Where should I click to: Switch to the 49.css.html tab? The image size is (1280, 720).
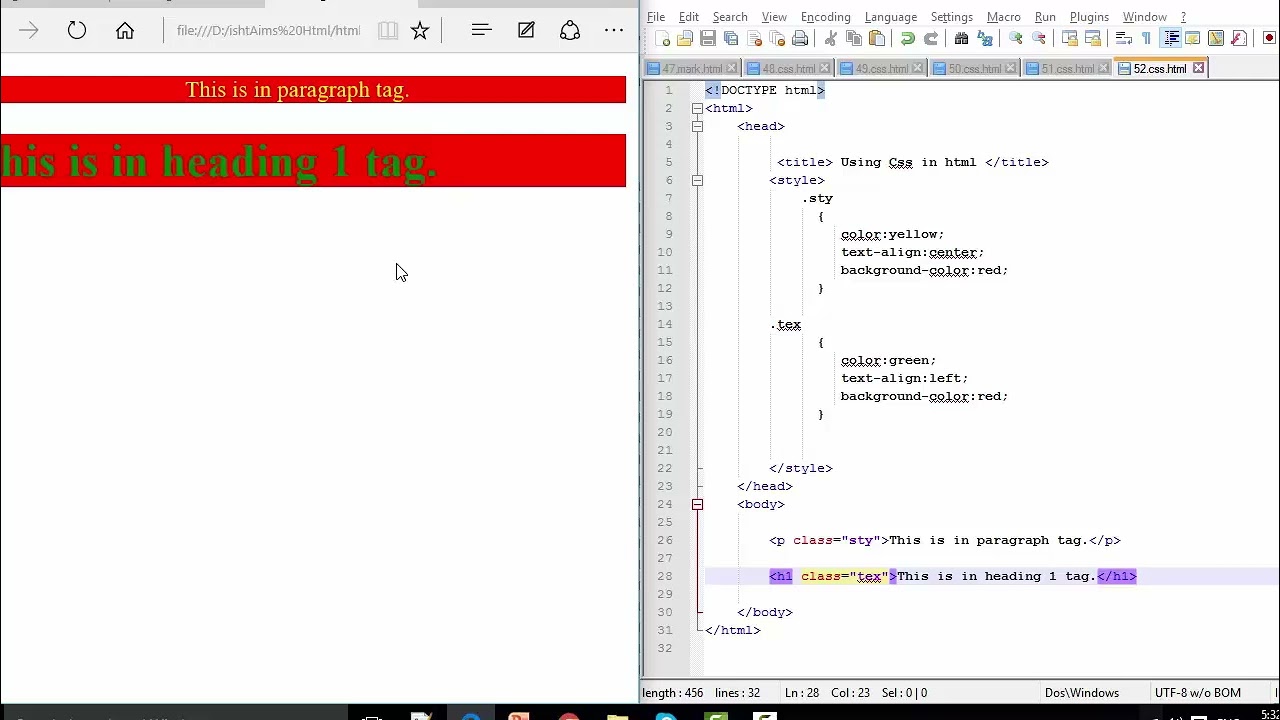coord(882,69)
